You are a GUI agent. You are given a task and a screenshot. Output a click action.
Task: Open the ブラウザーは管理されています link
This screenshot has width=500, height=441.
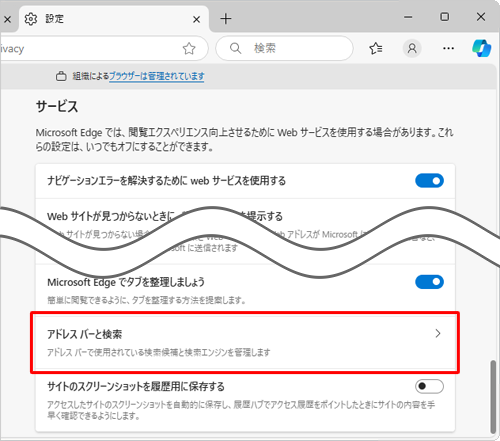[157, 76]
